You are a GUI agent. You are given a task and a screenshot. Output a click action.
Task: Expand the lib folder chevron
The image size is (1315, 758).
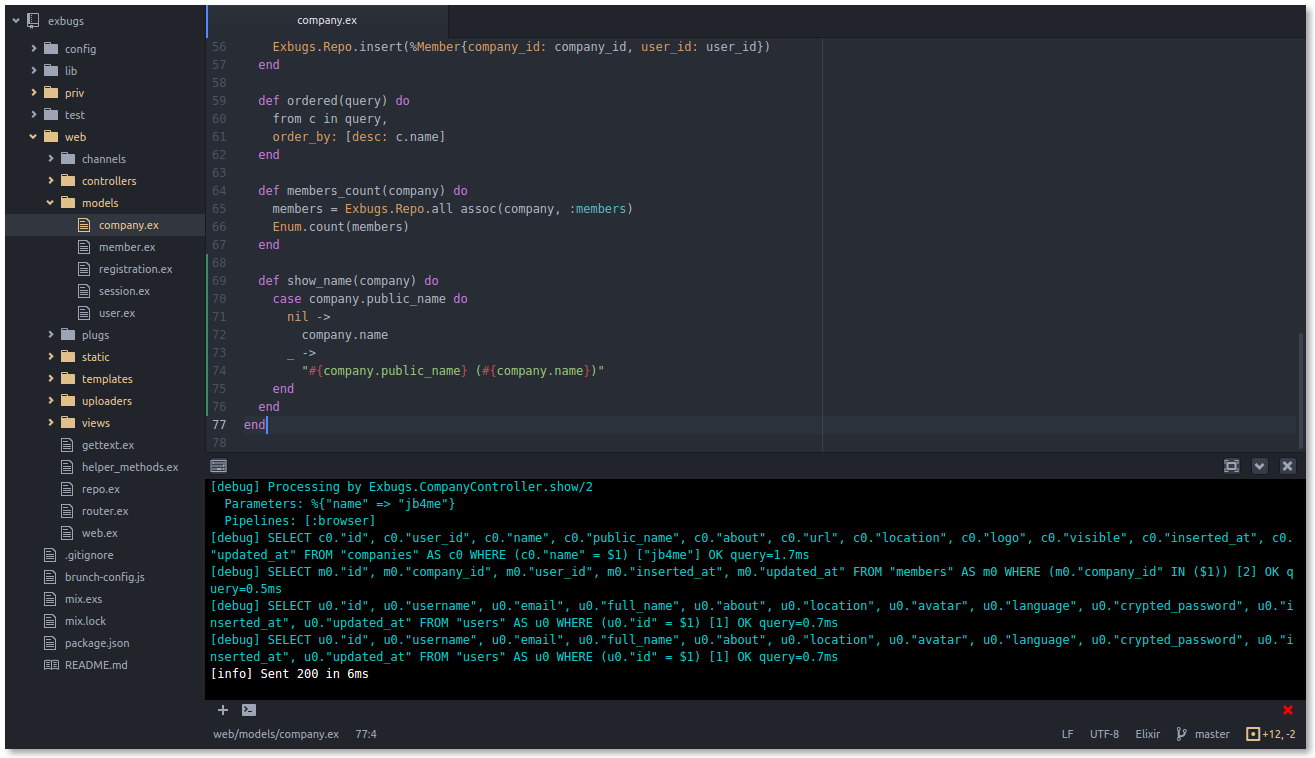pyautogui.click(x=33, y=70)
